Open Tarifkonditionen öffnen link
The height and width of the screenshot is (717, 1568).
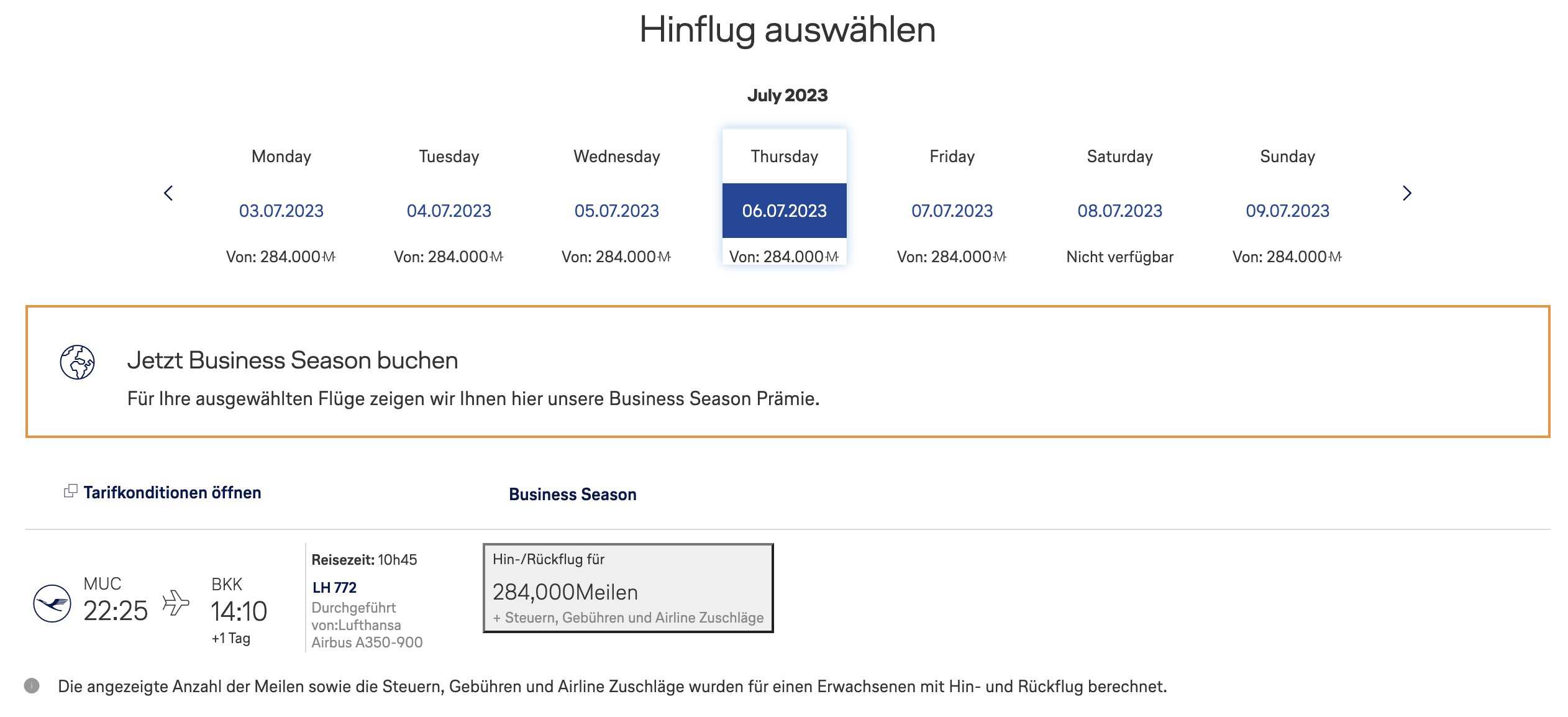point(172,492)
